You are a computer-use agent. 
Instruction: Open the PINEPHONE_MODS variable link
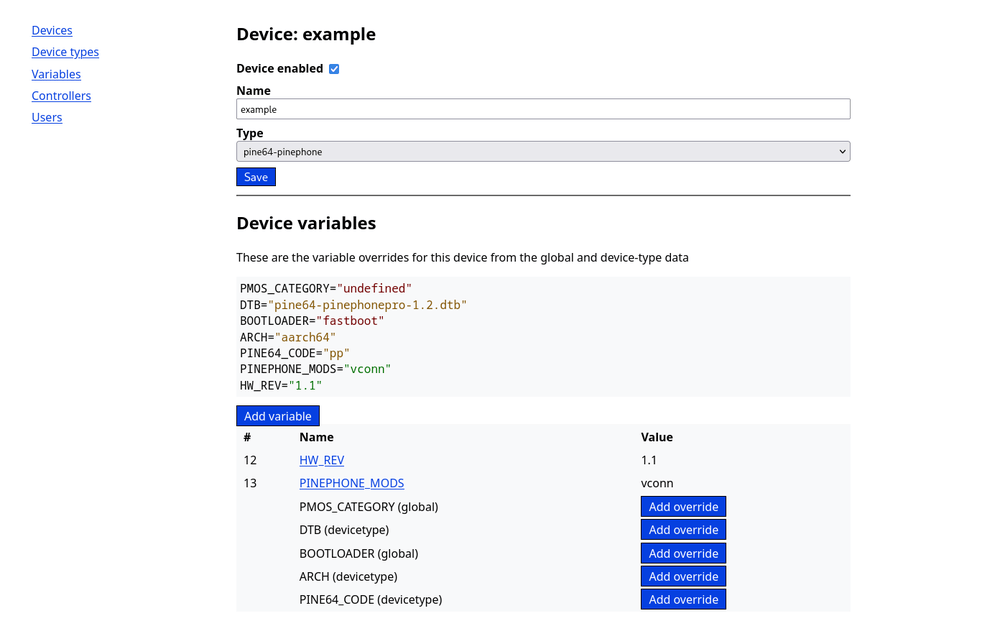coord(351,483)
